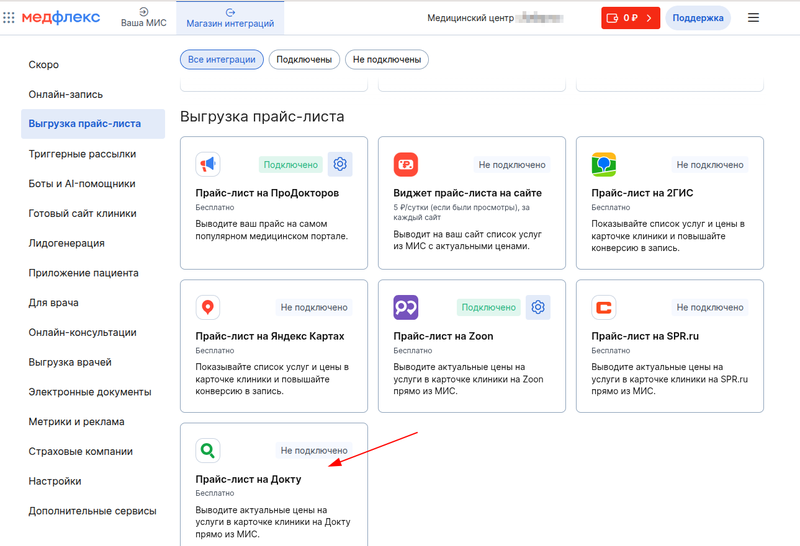Select Выгрузка прайс-листа in sidebar
This screenshot has height=546, width=800.
[x=93, y=123]
